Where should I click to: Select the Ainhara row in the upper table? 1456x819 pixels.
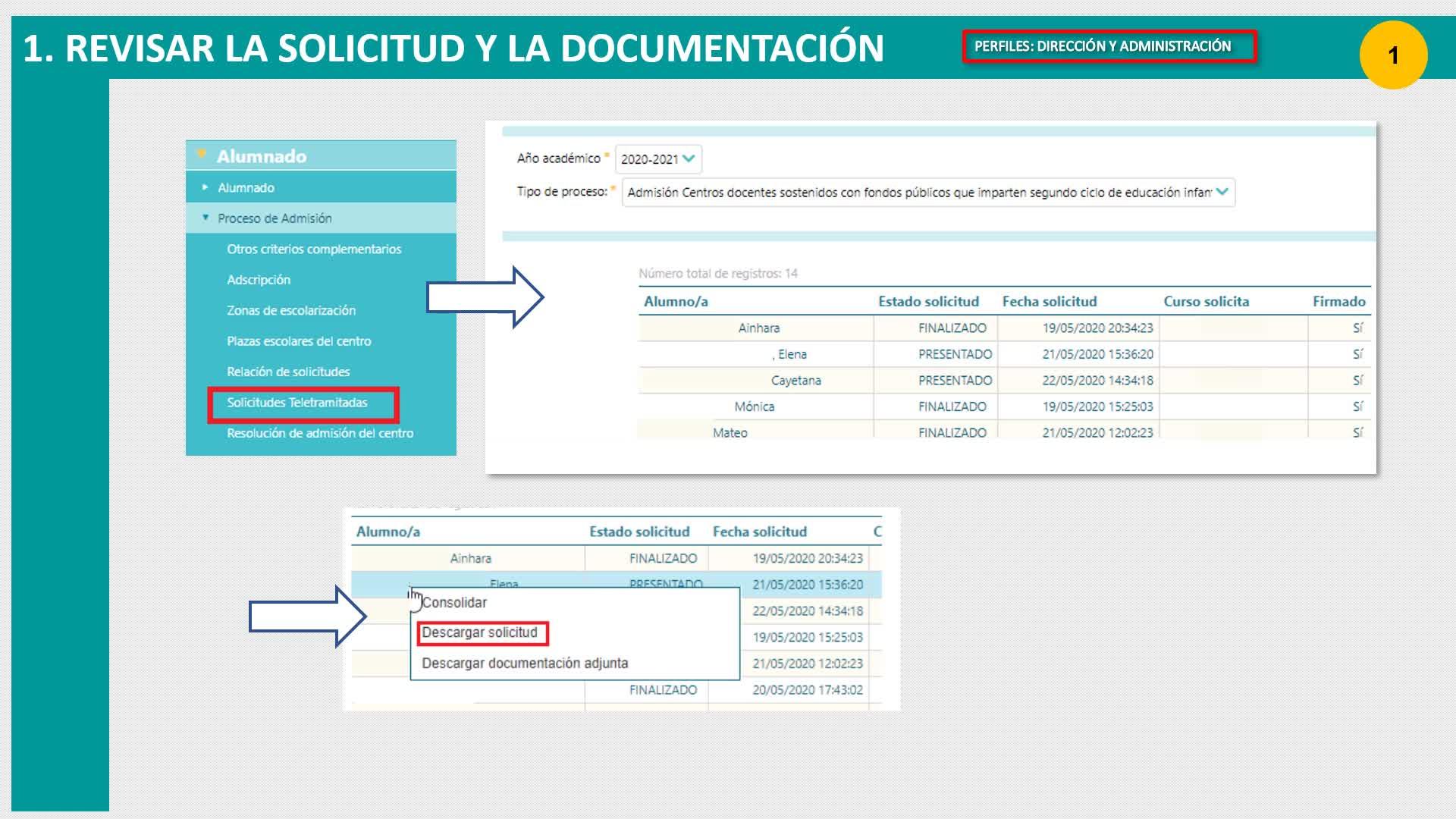click(758, 328)
